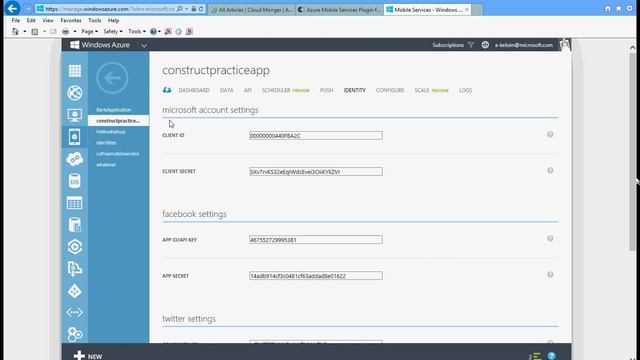Click help icon for Client ID field

[x=550, y=134]
